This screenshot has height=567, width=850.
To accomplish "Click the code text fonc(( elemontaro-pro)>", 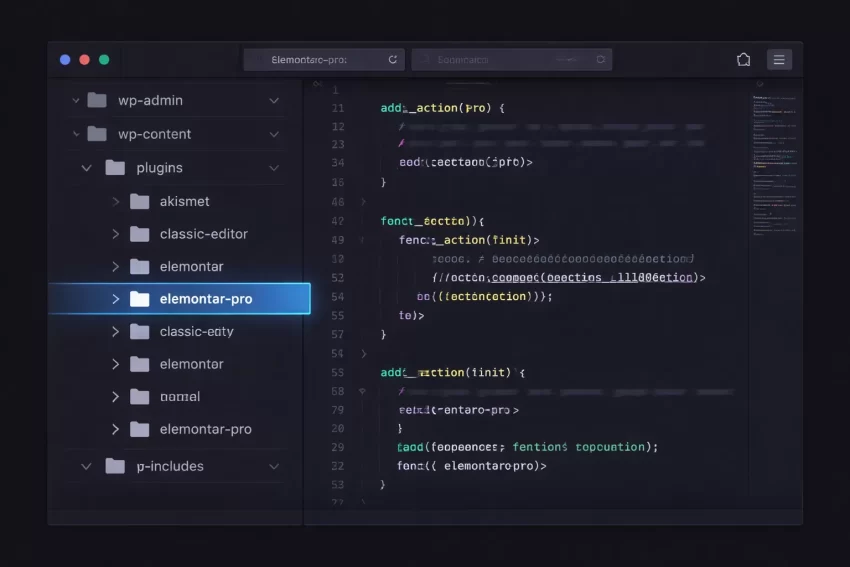I will click(x=472, y=466).
